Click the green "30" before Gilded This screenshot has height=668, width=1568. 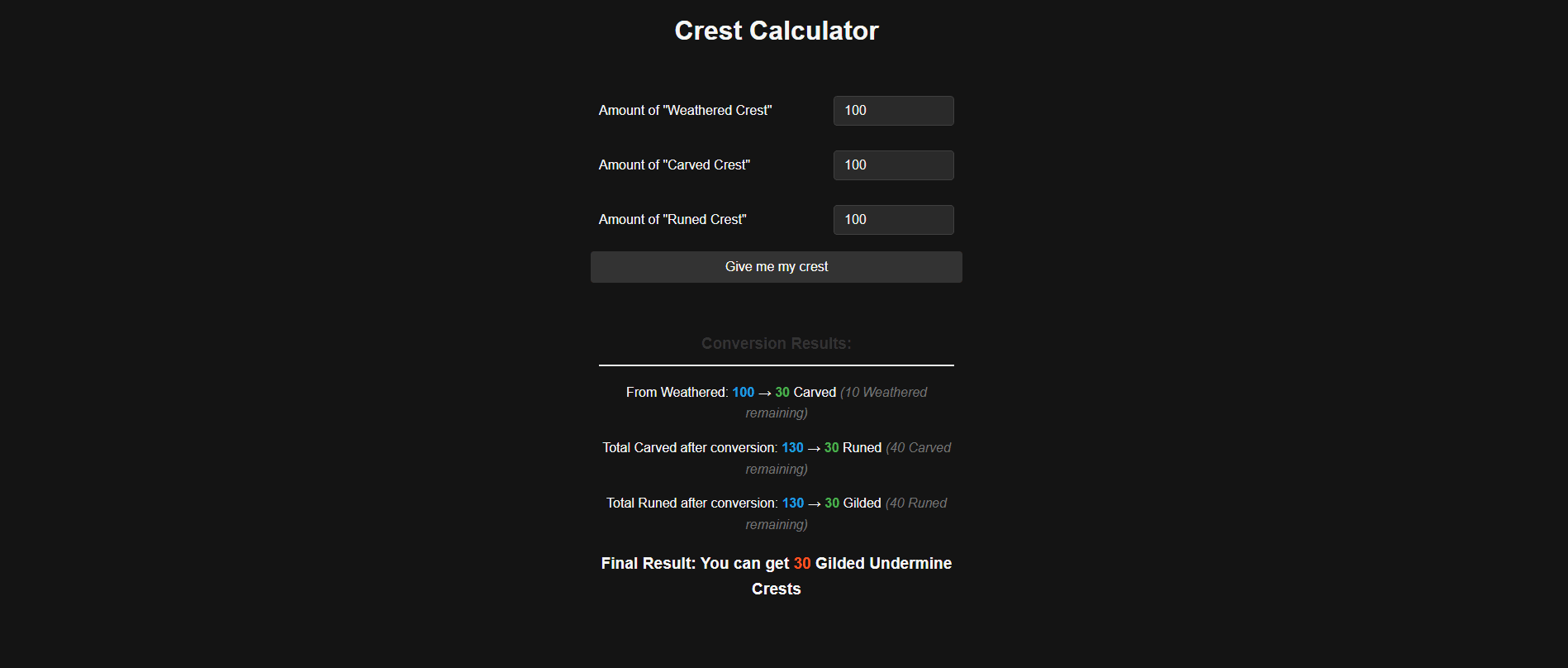click(832, 503)
